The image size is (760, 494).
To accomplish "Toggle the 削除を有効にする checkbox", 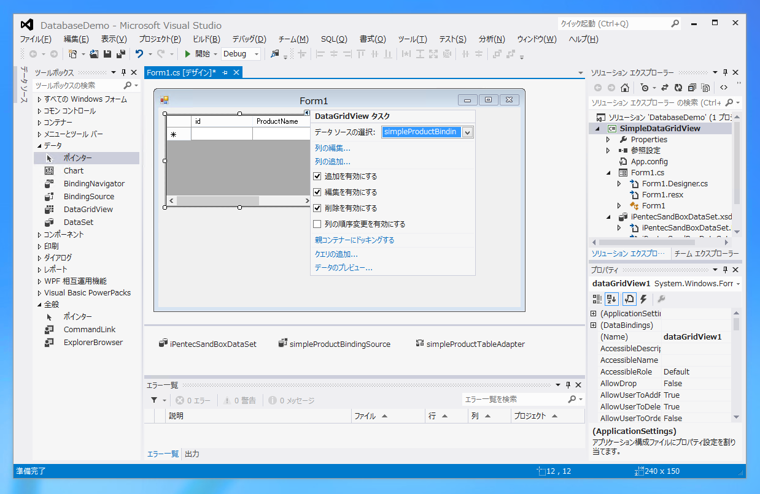I will (x=317, y=208).
